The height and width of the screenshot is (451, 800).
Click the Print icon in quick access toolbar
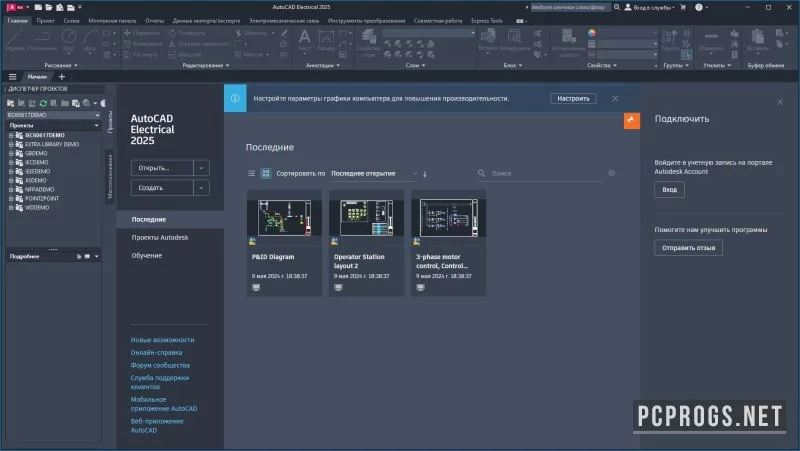(x=70, y=7)
